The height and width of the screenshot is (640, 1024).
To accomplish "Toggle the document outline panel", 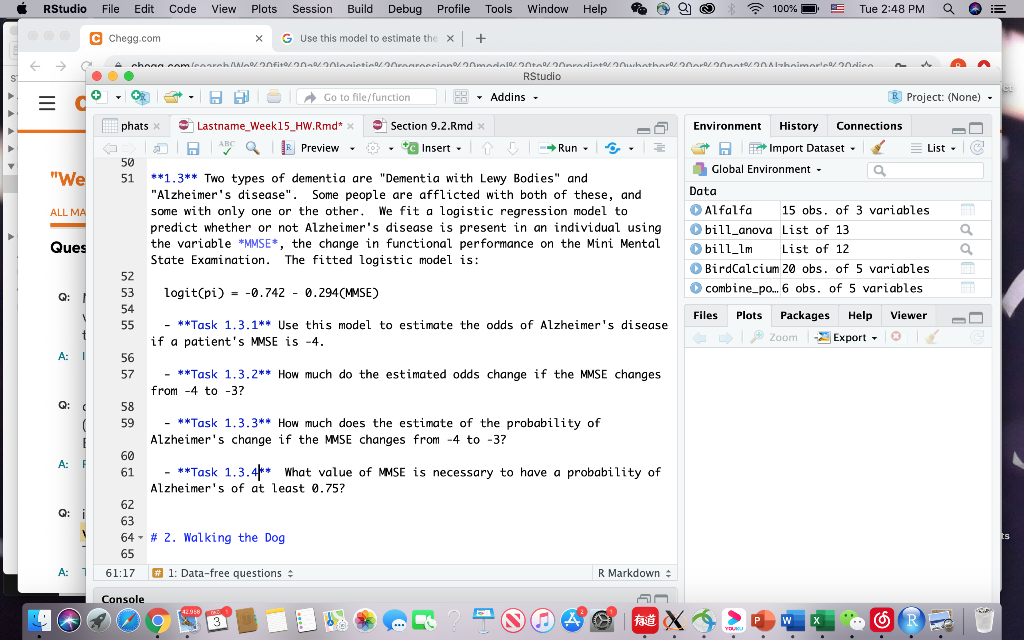I will tap(658, 146).
